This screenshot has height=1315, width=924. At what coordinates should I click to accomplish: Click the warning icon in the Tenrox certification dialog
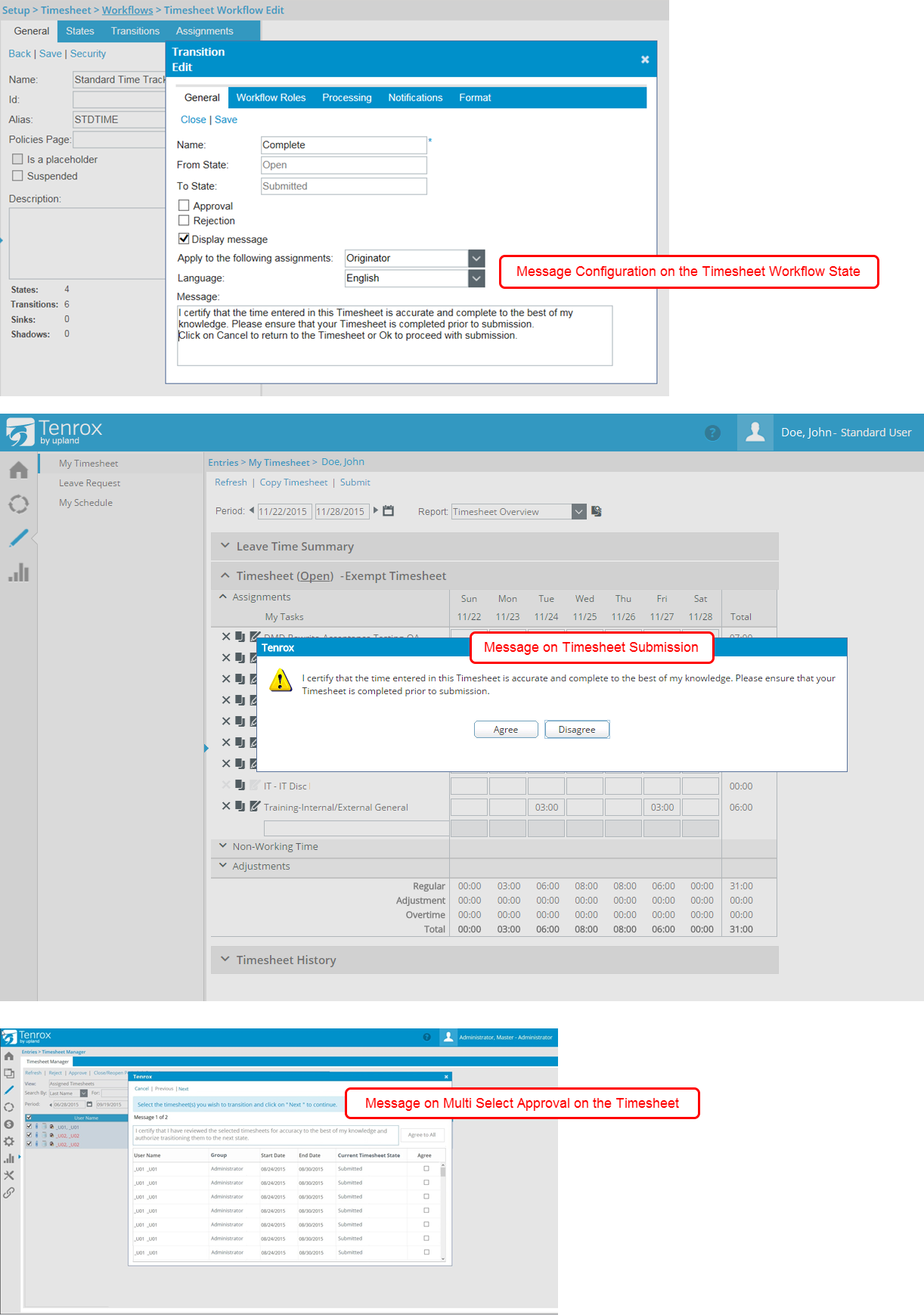[x=281, y=680]
